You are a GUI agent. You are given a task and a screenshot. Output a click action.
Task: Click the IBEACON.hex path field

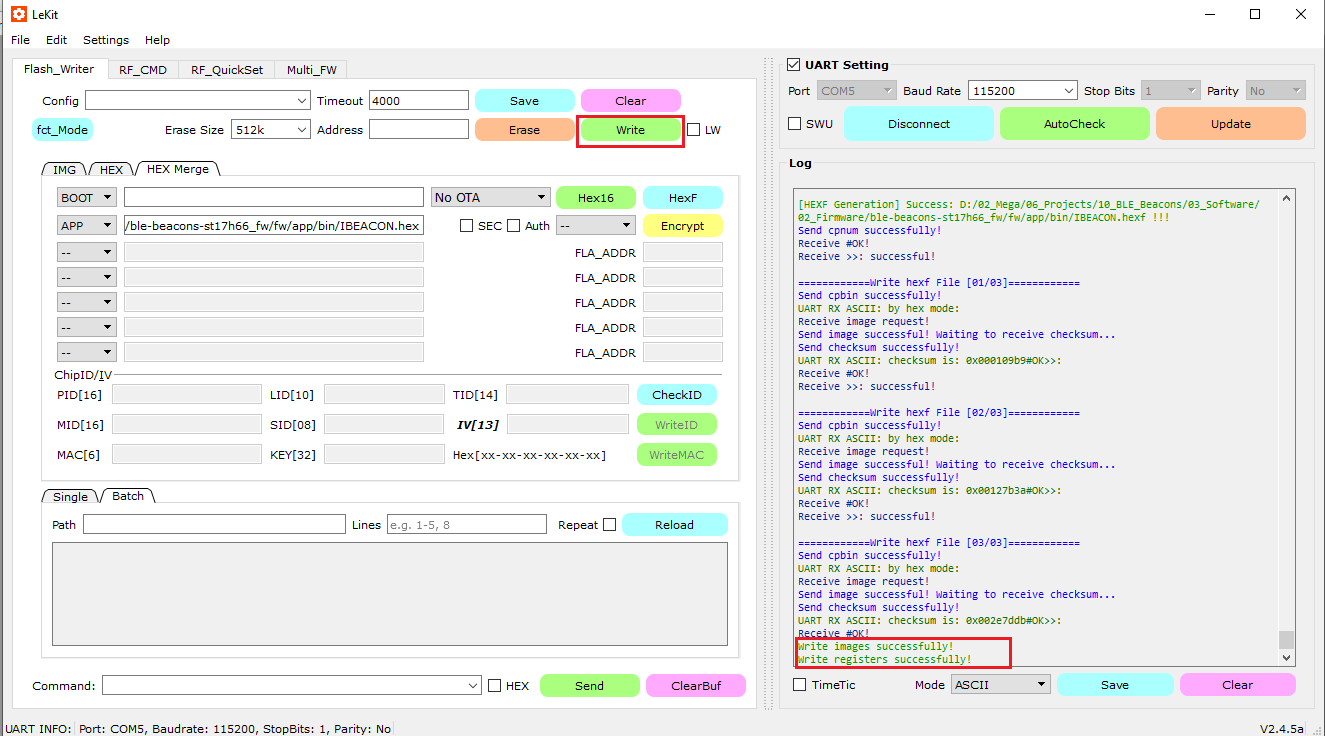pyautogui.click(x=274, y=226)
